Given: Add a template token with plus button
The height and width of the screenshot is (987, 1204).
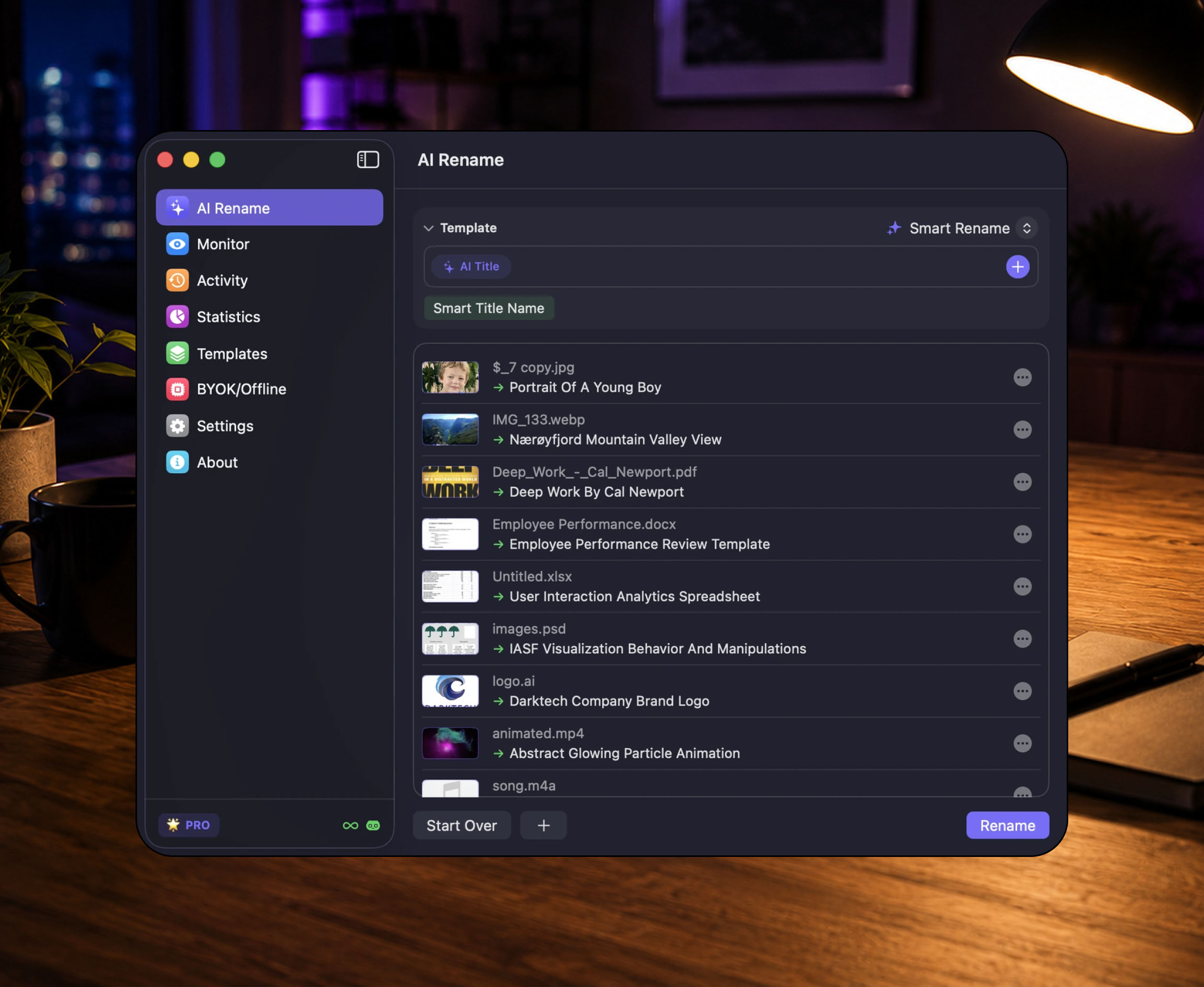Looking at the screenshot, I should 1018,267.
